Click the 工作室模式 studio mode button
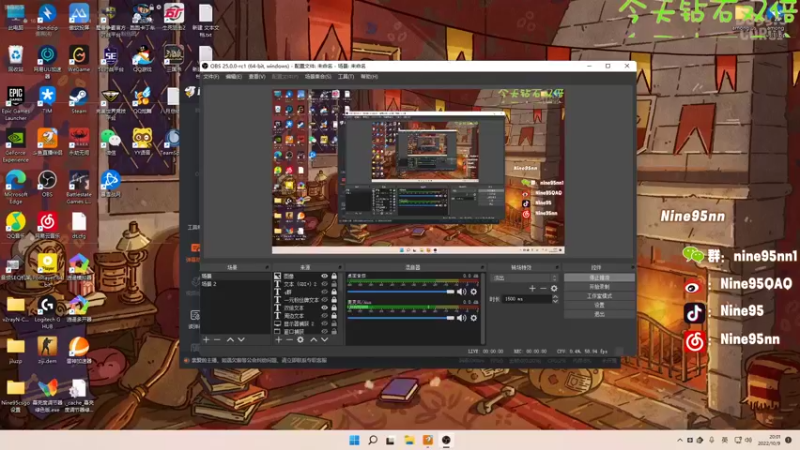Image resolution: width=800 pixels, height=450 pixels. click(599, 296)
